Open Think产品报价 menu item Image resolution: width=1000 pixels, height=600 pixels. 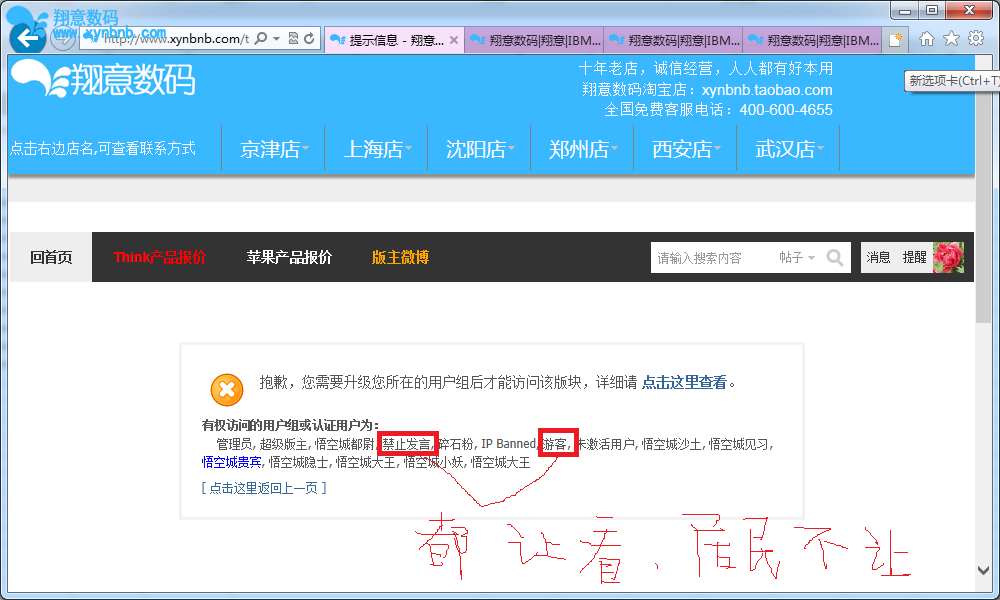click(x=159, y=257)
